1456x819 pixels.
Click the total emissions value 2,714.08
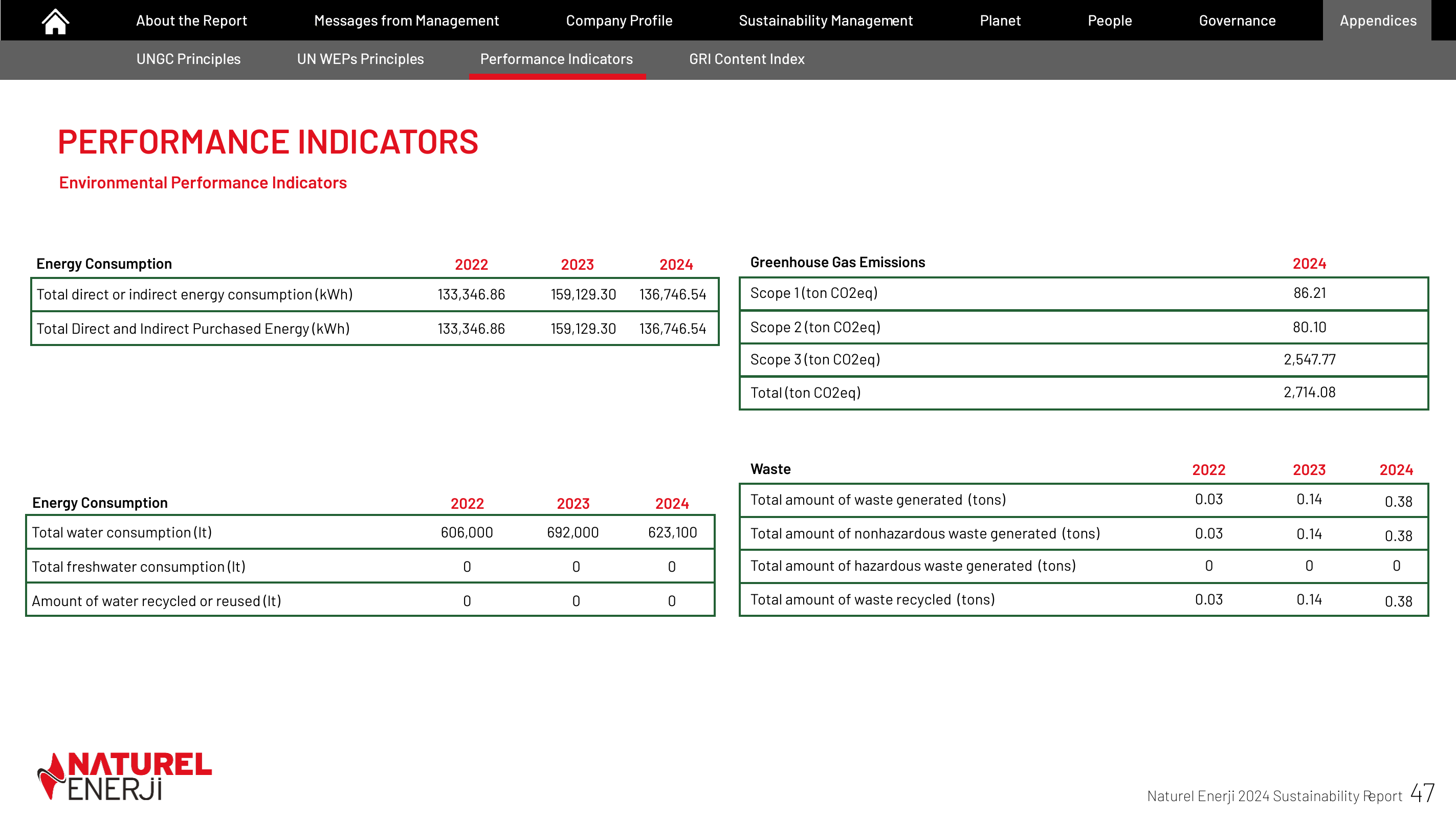pos(1310,393)
